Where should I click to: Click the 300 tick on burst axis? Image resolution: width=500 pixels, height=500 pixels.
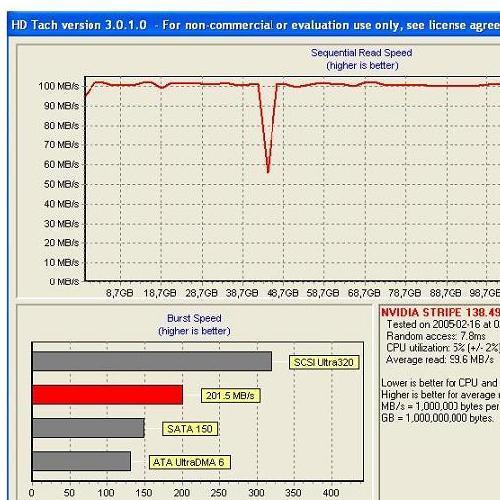tap(256, 493)
